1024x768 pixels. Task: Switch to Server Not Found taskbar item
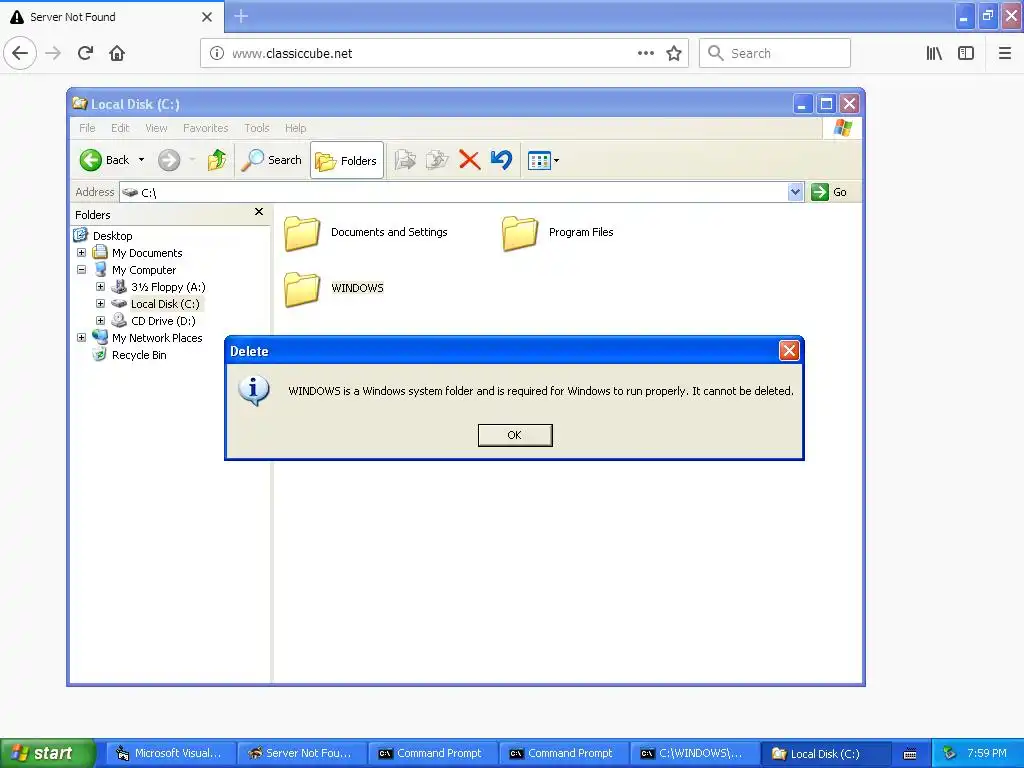300,754
